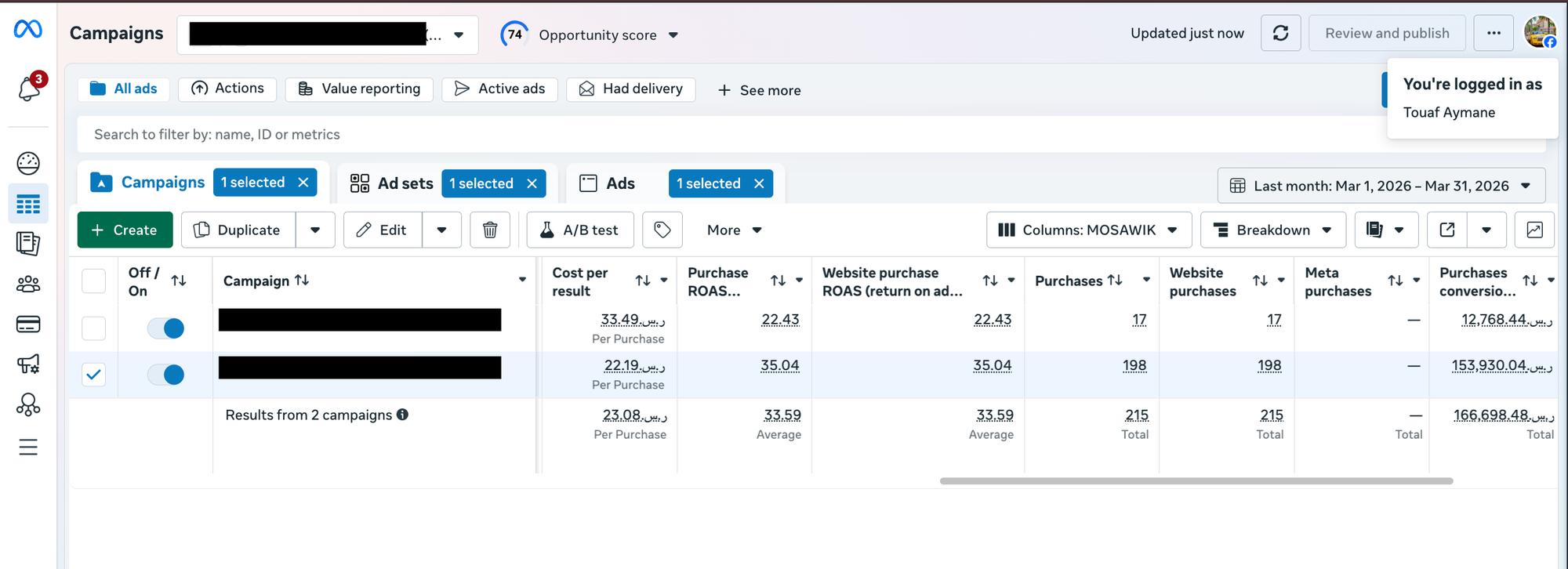Click the green Create button
1568x569 pixels.
(x=125, y=230)
